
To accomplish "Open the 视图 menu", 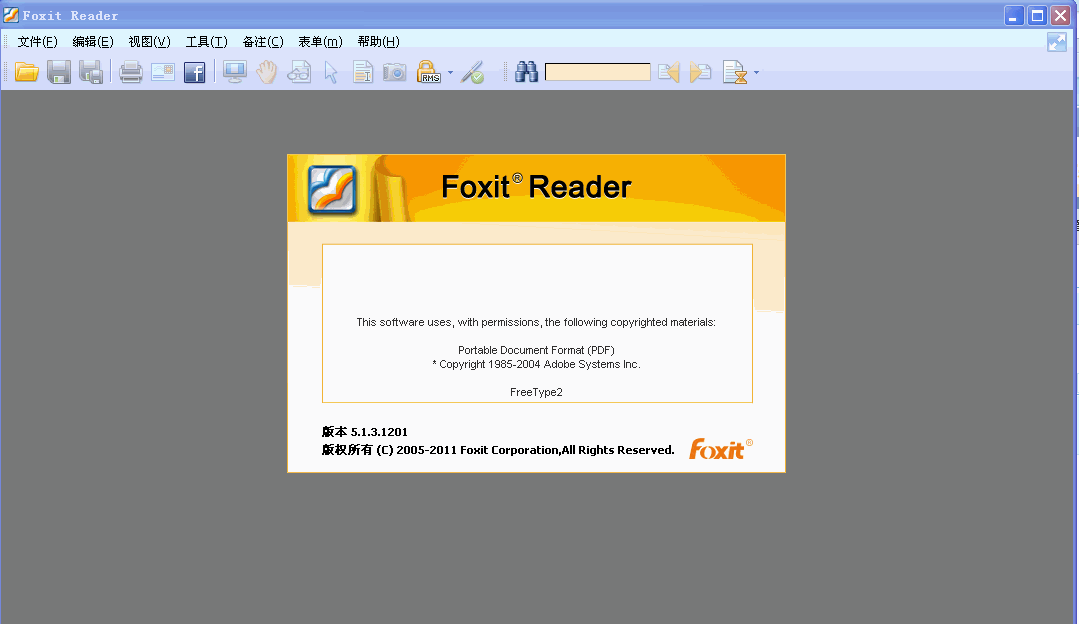I will (x=148, y=41).
